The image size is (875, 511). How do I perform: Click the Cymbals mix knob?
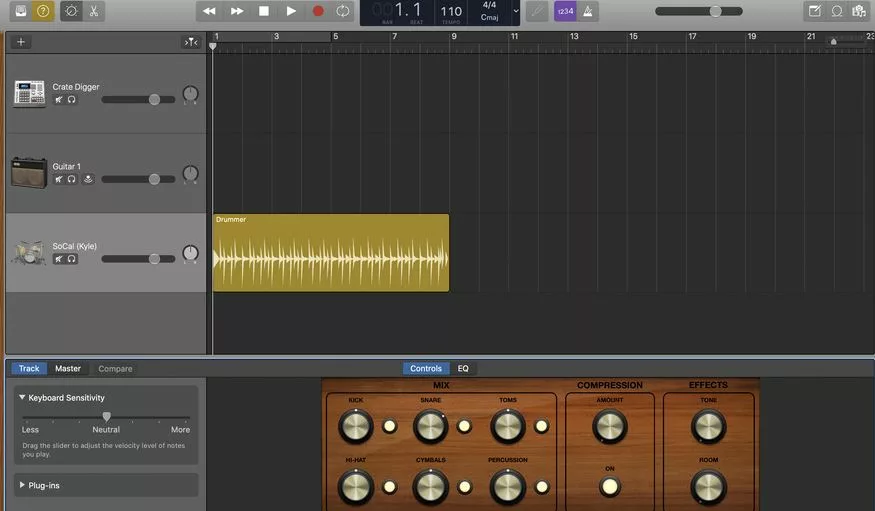[x=430, y=487]
